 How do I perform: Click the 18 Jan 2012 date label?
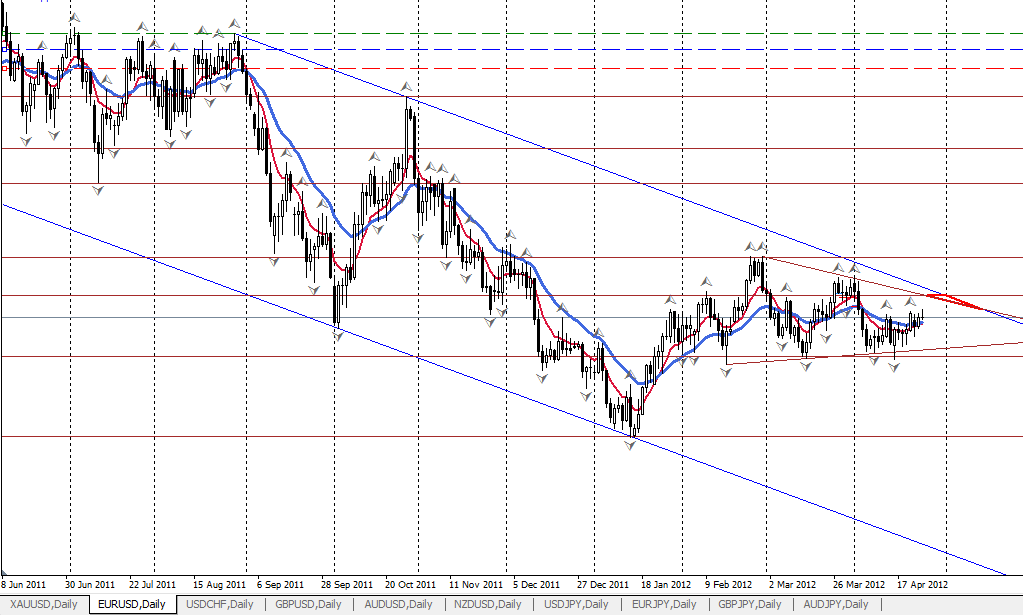[666, 584]
